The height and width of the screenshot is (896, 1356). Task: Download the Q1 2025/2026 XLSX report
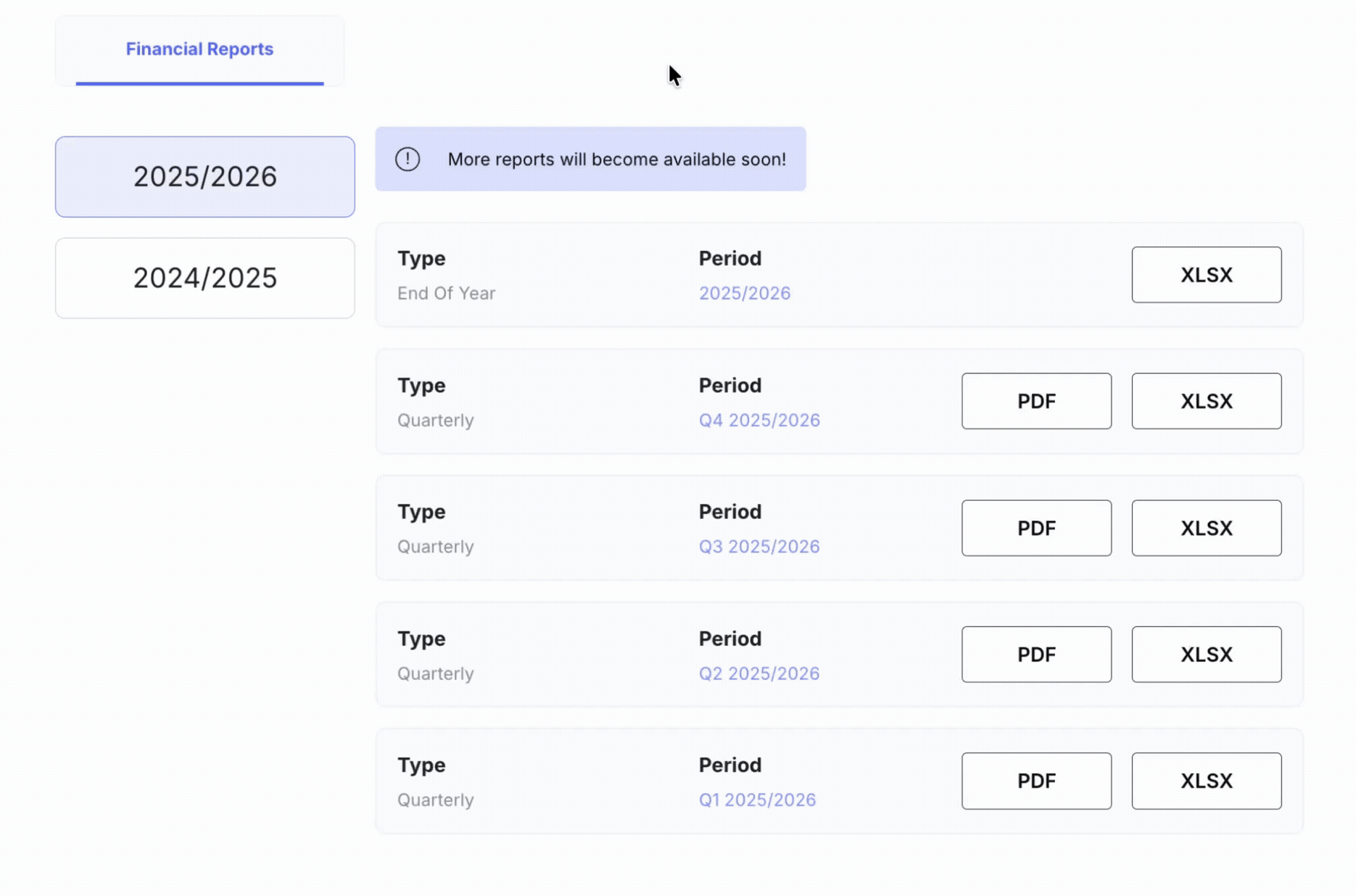click(1207, 781)
